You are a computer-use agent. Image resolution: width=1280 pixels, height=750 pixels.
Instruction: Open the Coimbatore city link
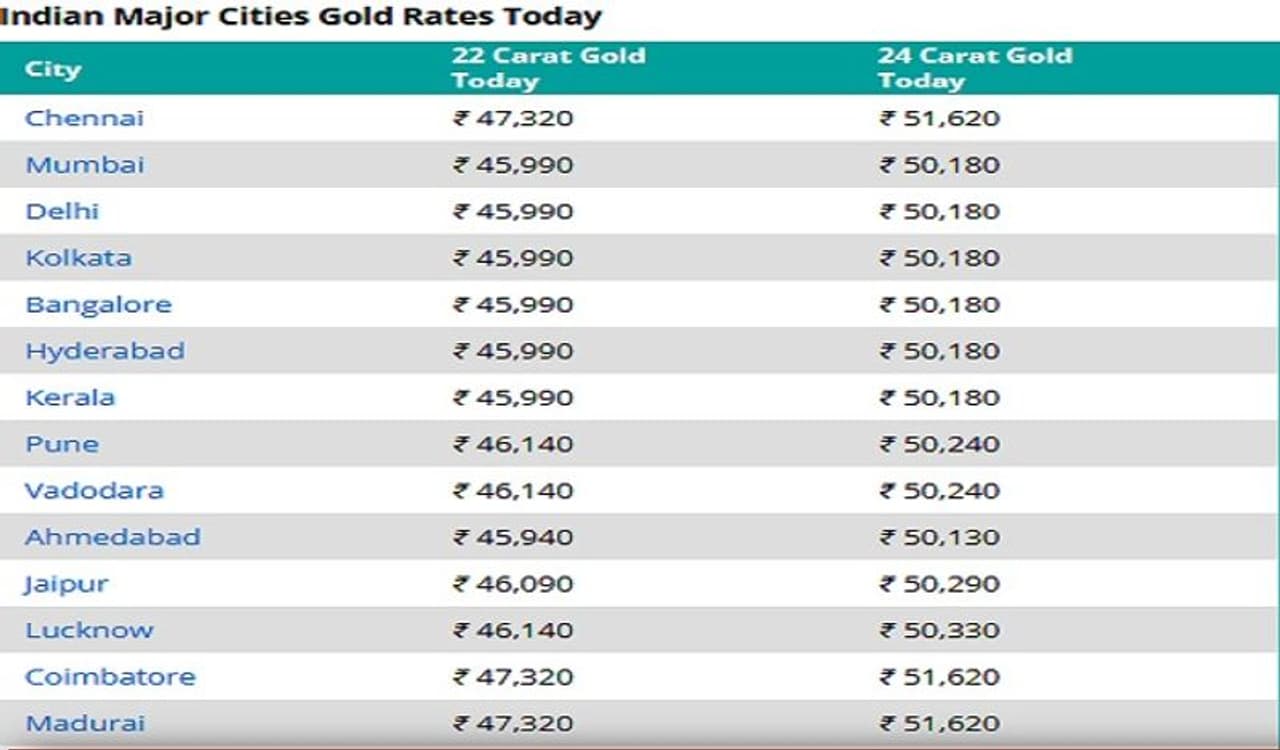[110, 676]
